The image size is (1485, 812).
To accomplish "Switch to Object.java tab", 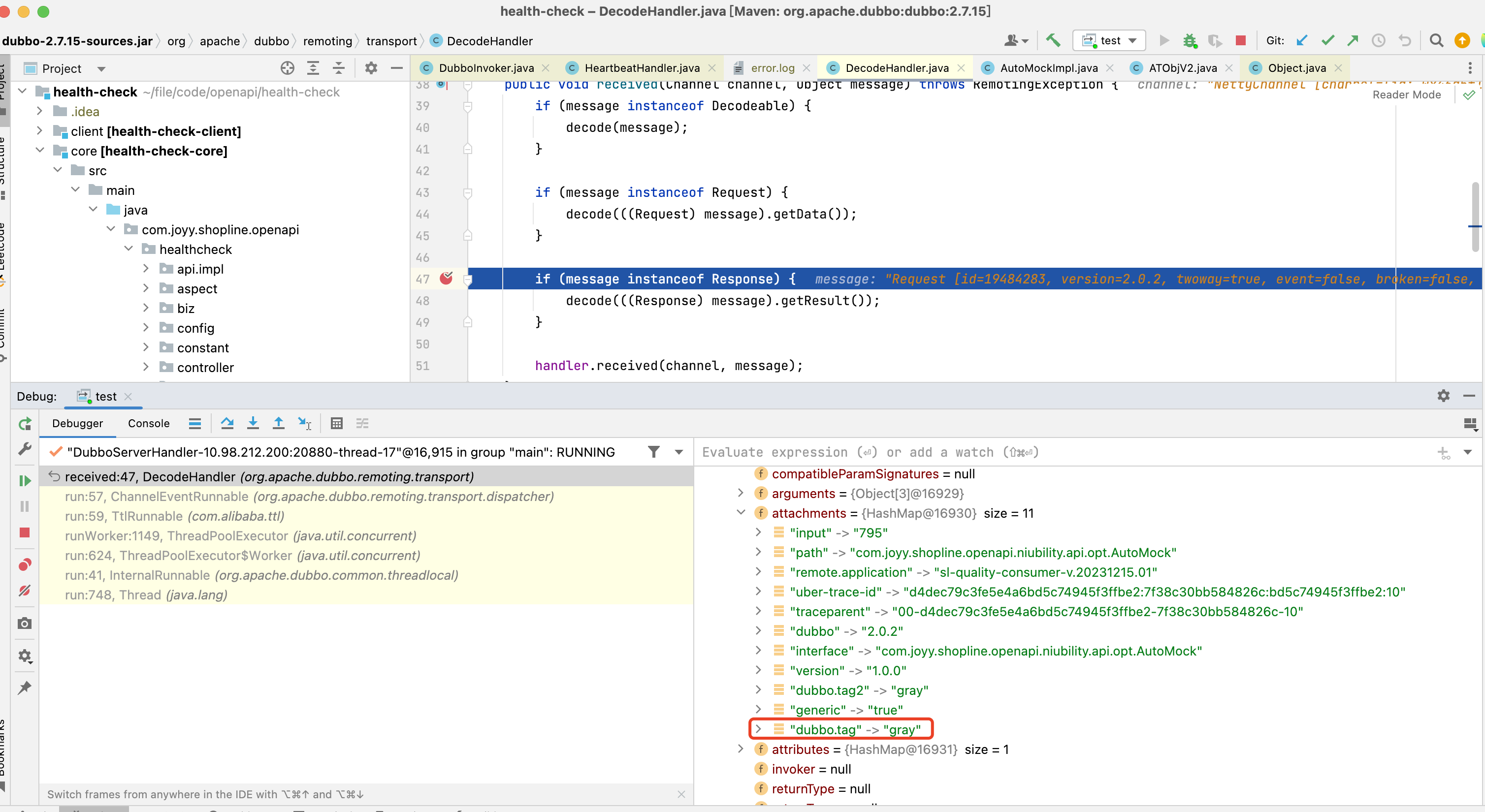I will [1296, 68].
